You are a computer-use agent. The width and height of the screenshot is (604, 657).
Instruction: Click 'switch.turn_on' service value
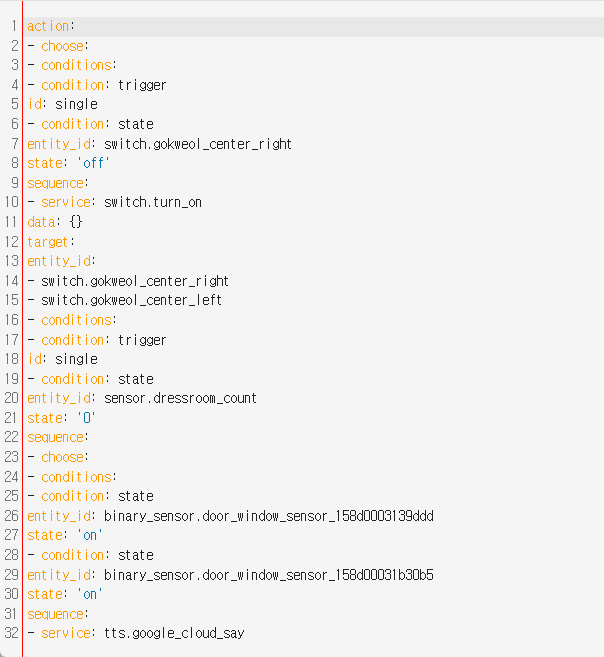(x=153, y=202)
